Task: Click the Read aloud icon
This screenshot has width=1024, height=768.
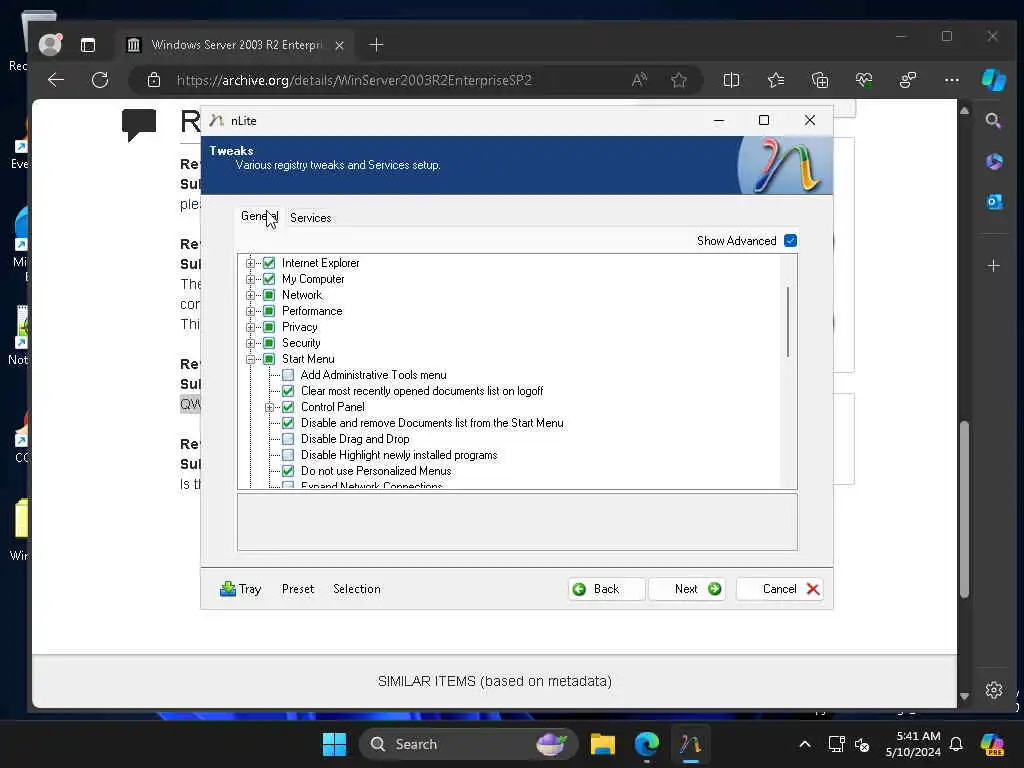Action: pos(639,80)
